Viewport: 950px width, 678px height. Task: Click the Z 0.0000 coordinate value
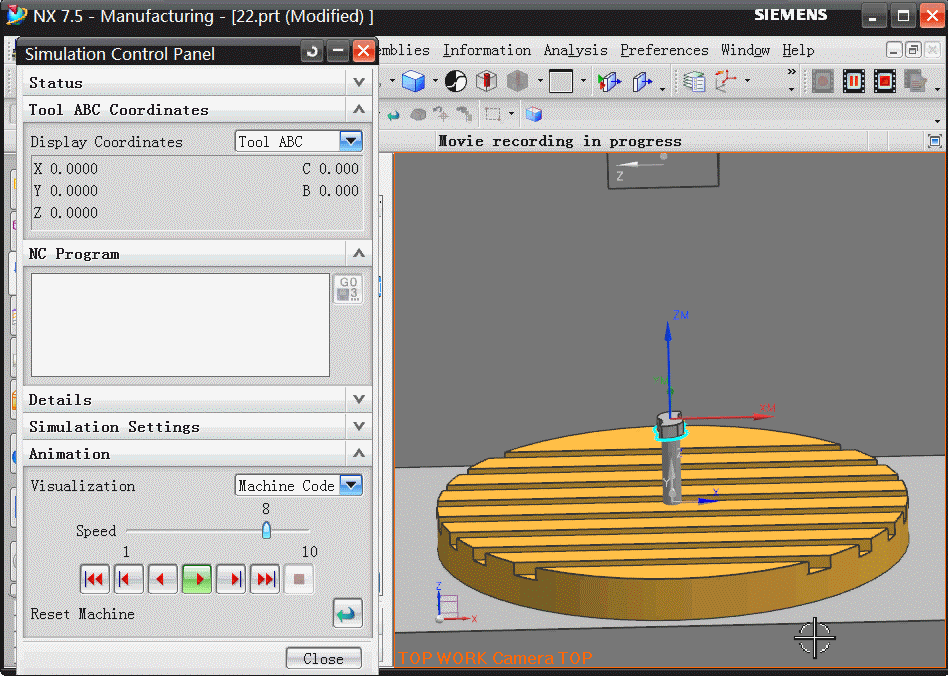pyautogui.click(x=65, y=213)
